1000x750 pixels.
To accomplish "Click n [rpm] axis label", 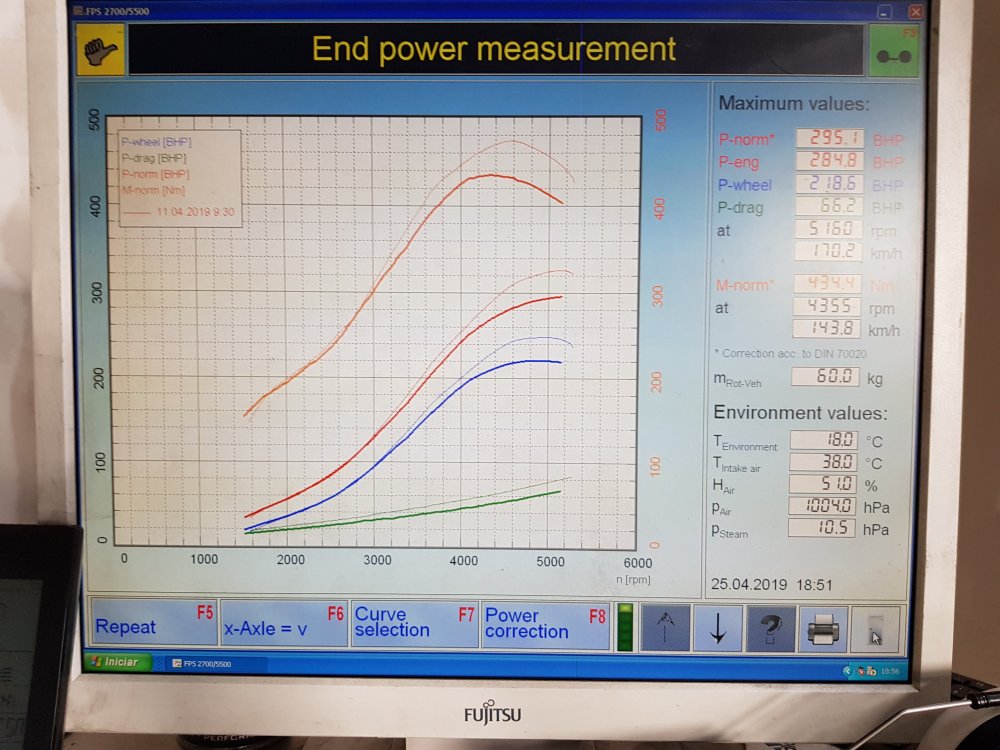I will click(633, 579).
